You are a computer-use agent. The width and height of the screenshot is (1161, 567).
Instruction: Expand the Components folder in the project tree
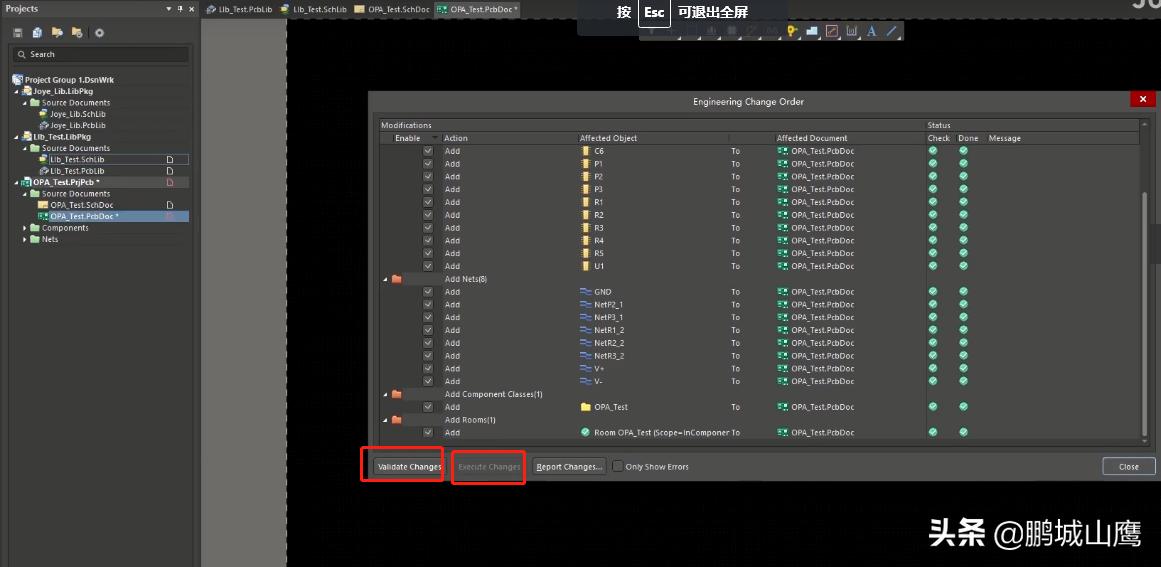point(24,228)
